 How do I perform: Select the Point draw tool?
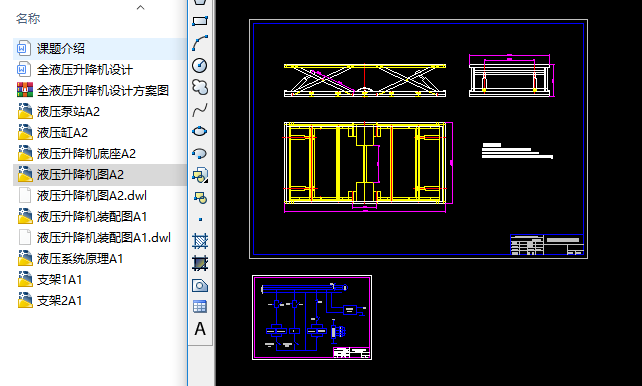[200, 219]
